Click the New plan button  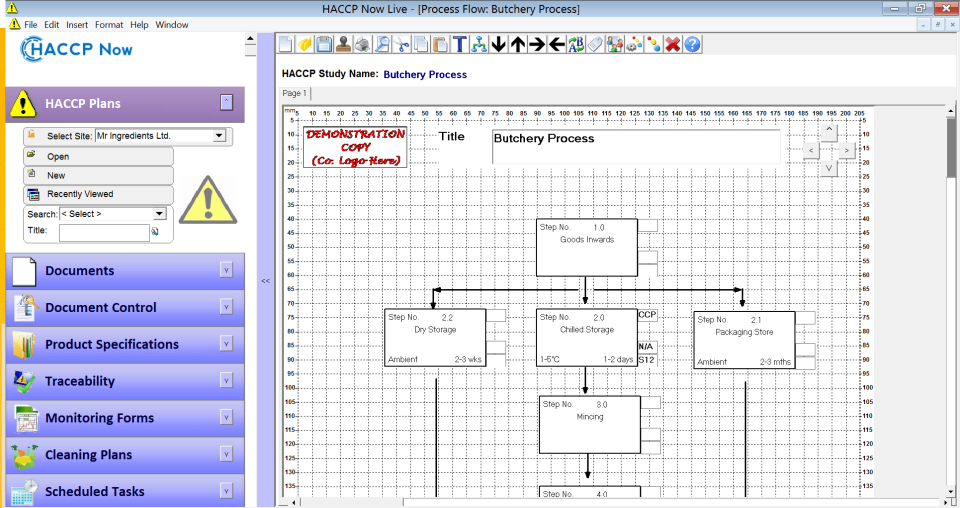99,175
